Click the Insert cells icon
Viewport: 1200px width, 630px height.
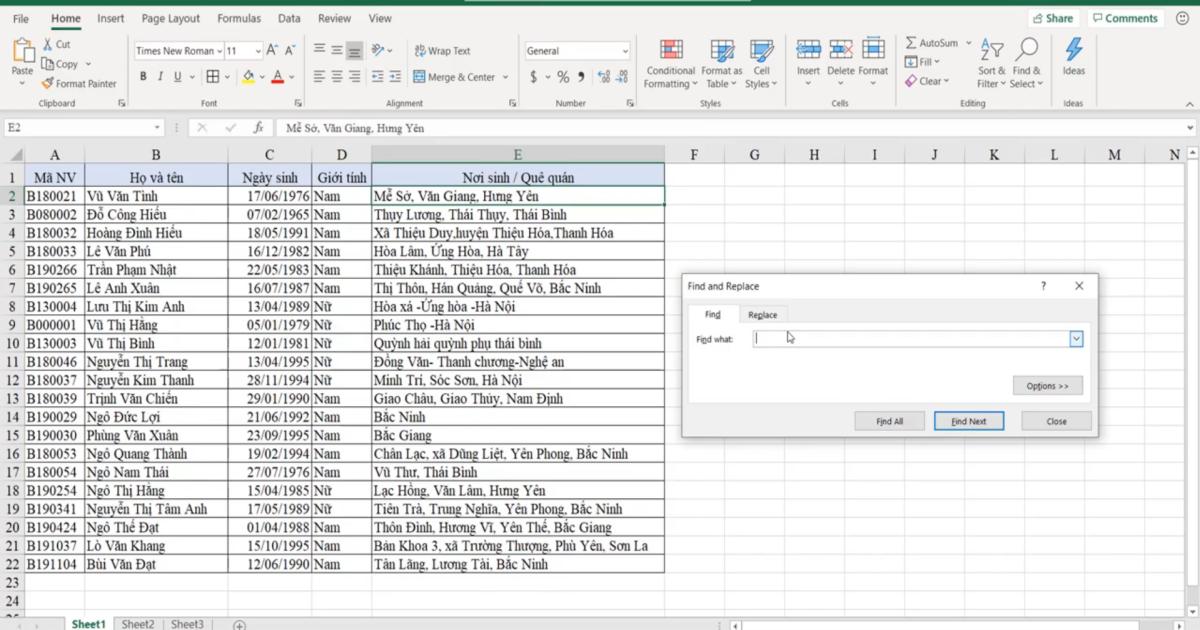pos(808,50)
